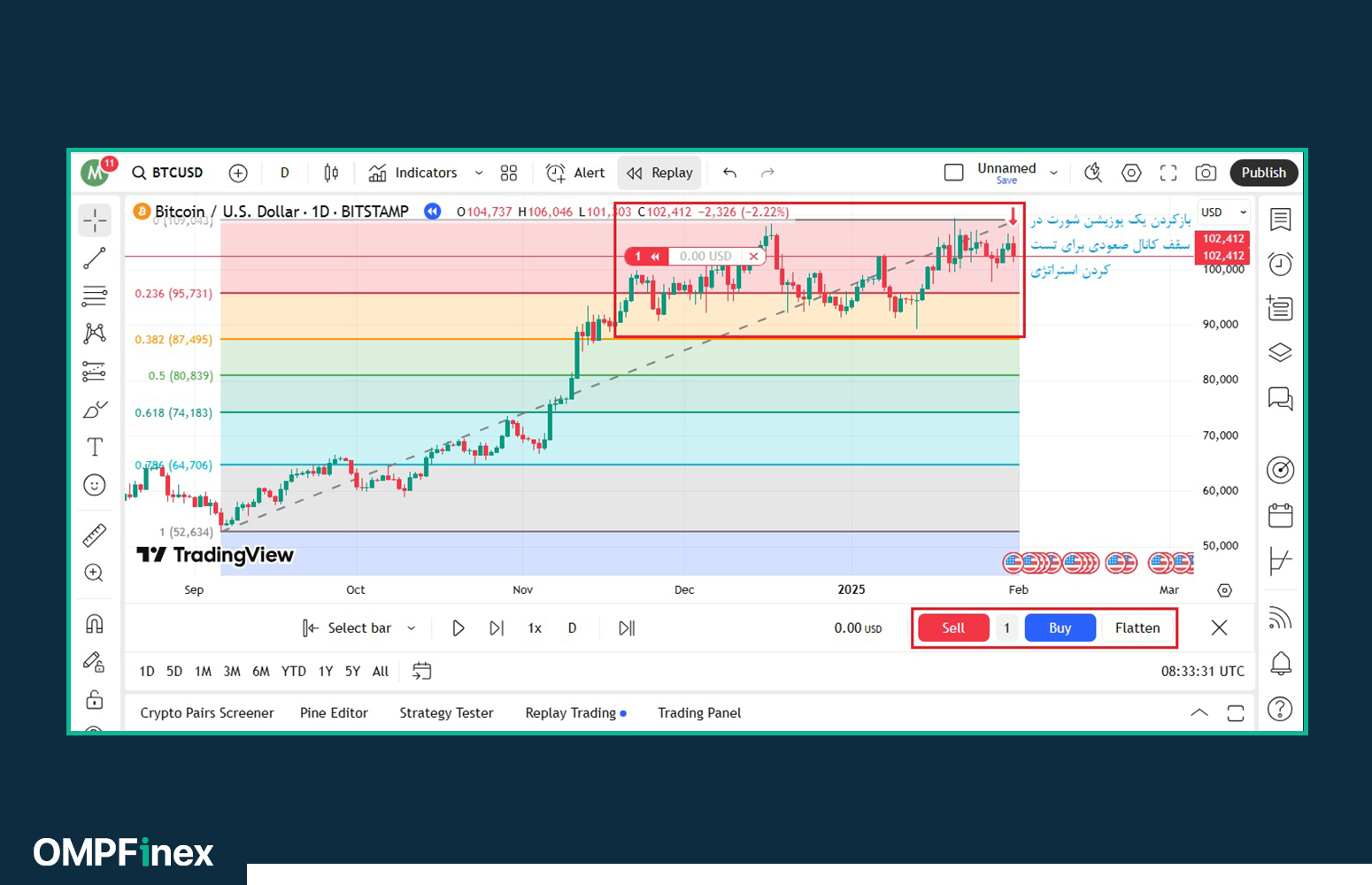Open the Strategy Tester tab
1372x885 pixels.
(x=446, y=713)
